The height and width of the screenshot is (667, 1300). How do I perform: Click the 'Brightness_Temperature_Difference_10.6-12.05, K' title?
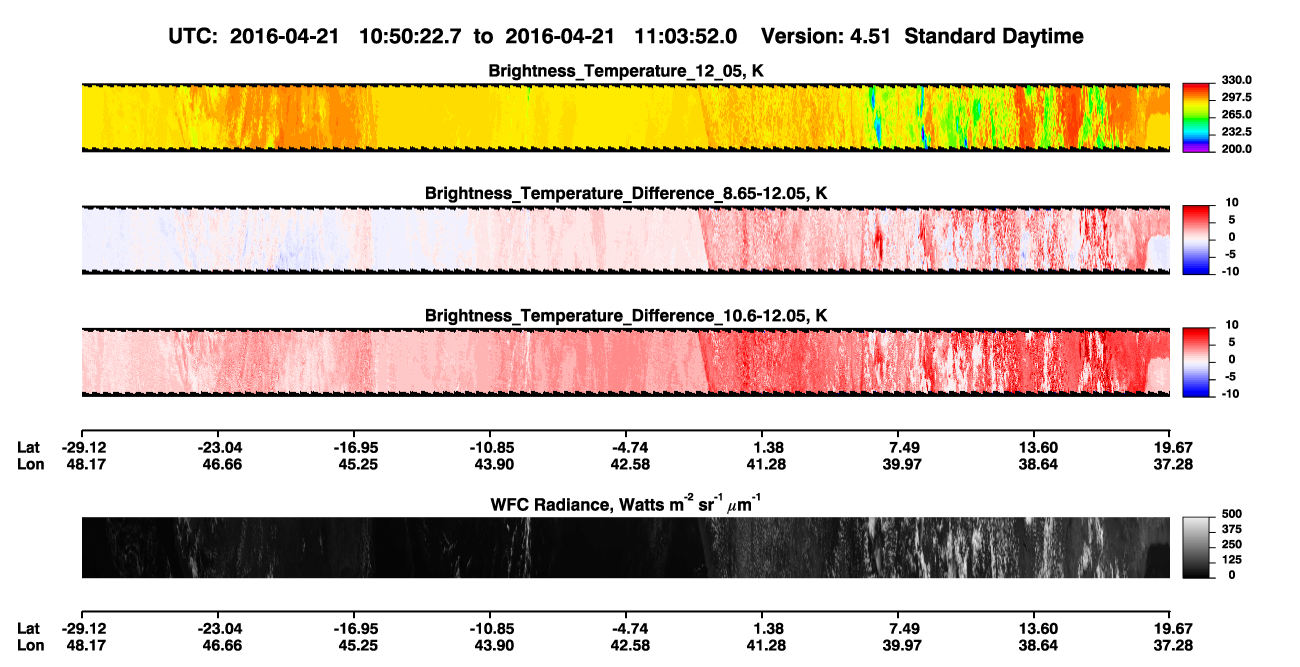point(626,315)
